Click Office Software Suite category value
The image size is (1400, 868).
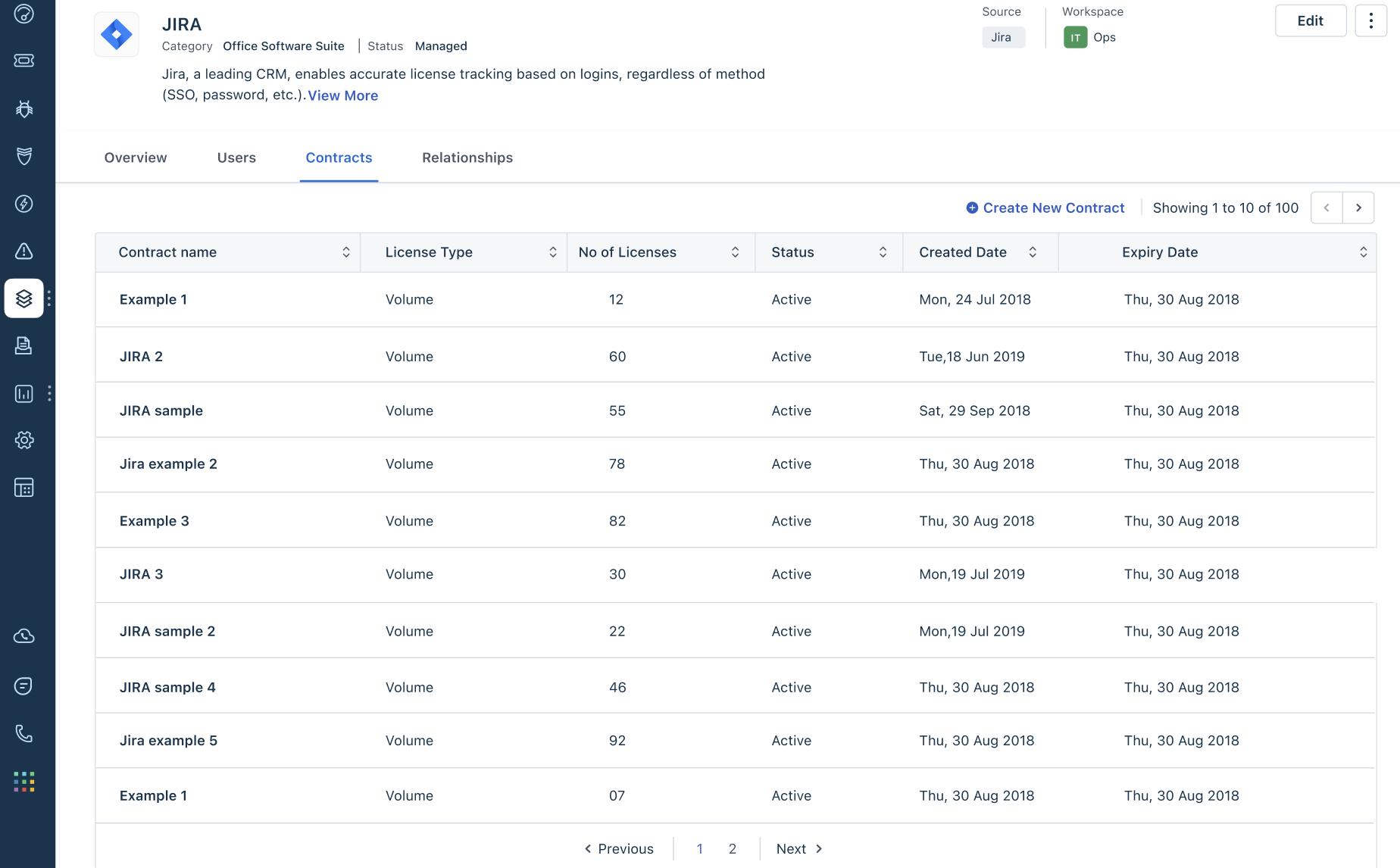[x=283, y=46]
